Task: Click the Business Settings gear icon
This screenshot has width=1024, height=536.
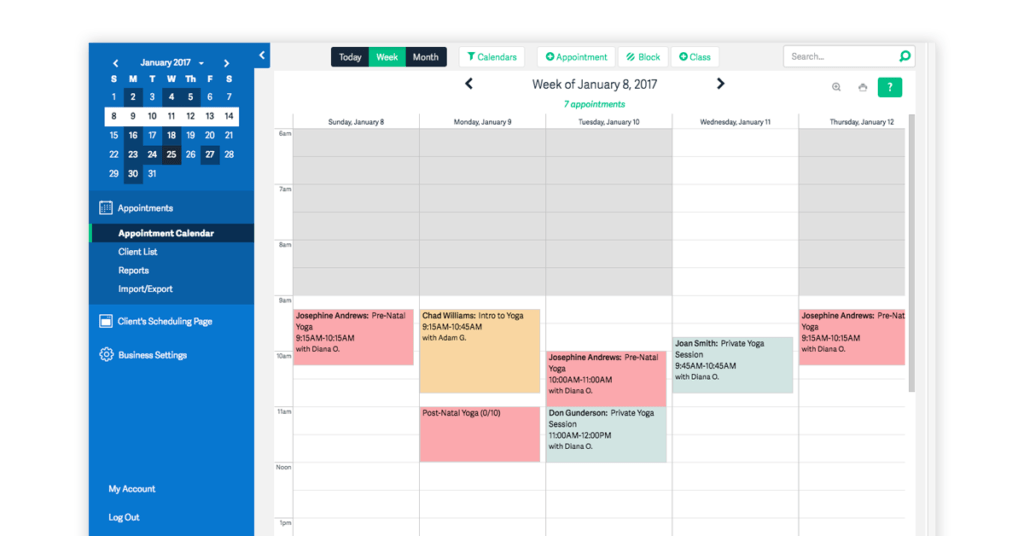Action: [106, 355]
